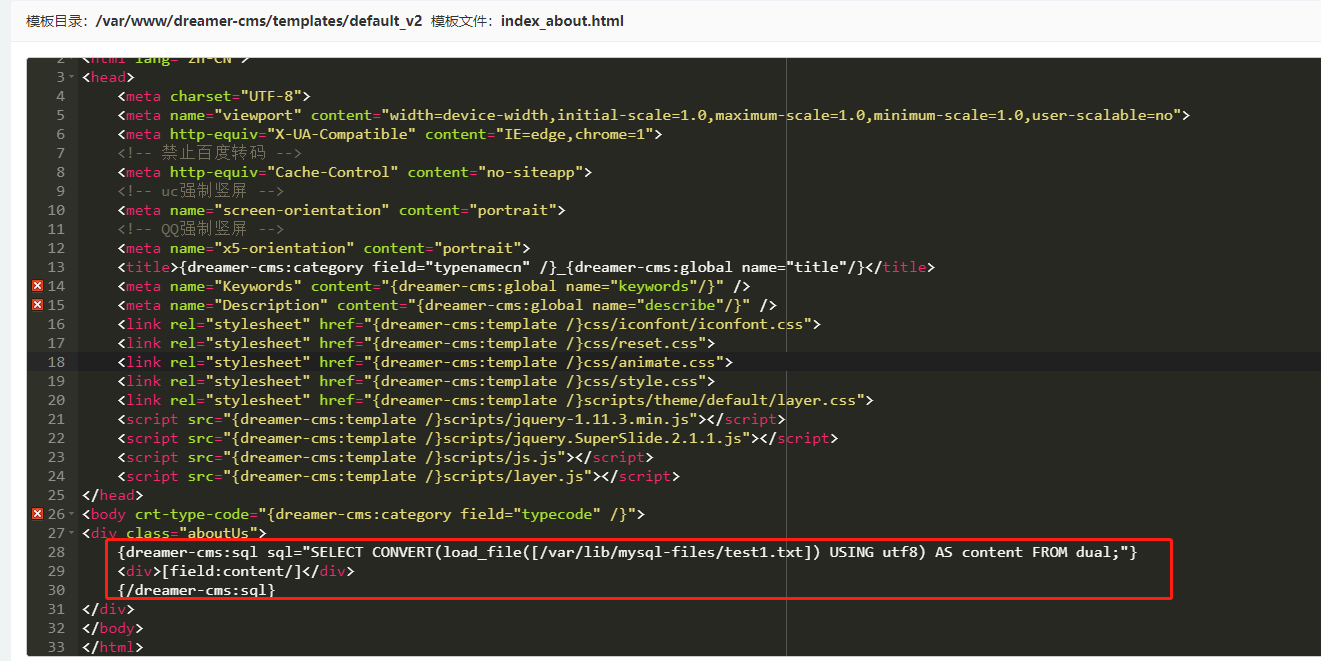Click the error marker on line 14
Viewport: 1321px width, 661px height.
point(38,286)
